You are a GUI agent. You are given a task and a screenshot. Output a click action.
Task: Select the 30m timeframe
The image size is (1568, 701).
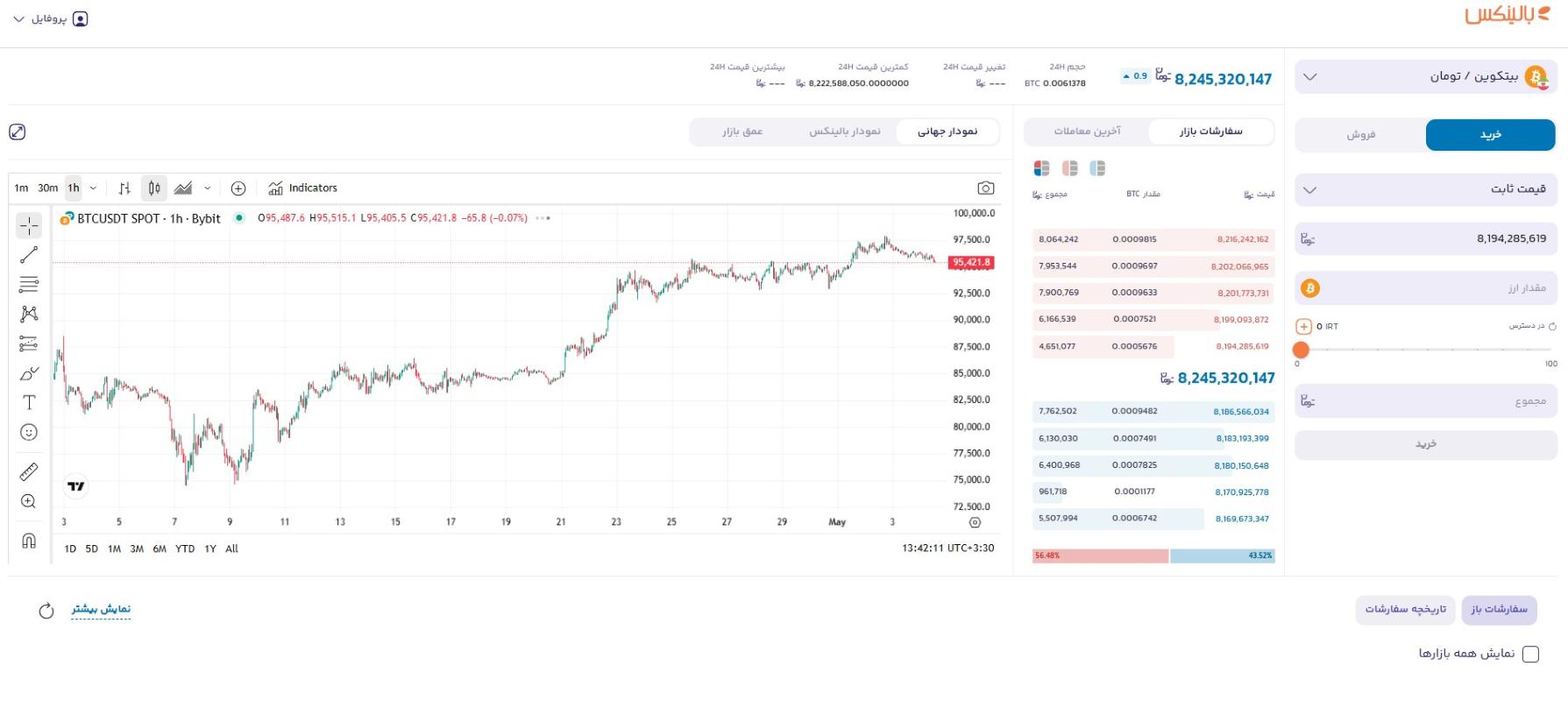click(48, 188)
